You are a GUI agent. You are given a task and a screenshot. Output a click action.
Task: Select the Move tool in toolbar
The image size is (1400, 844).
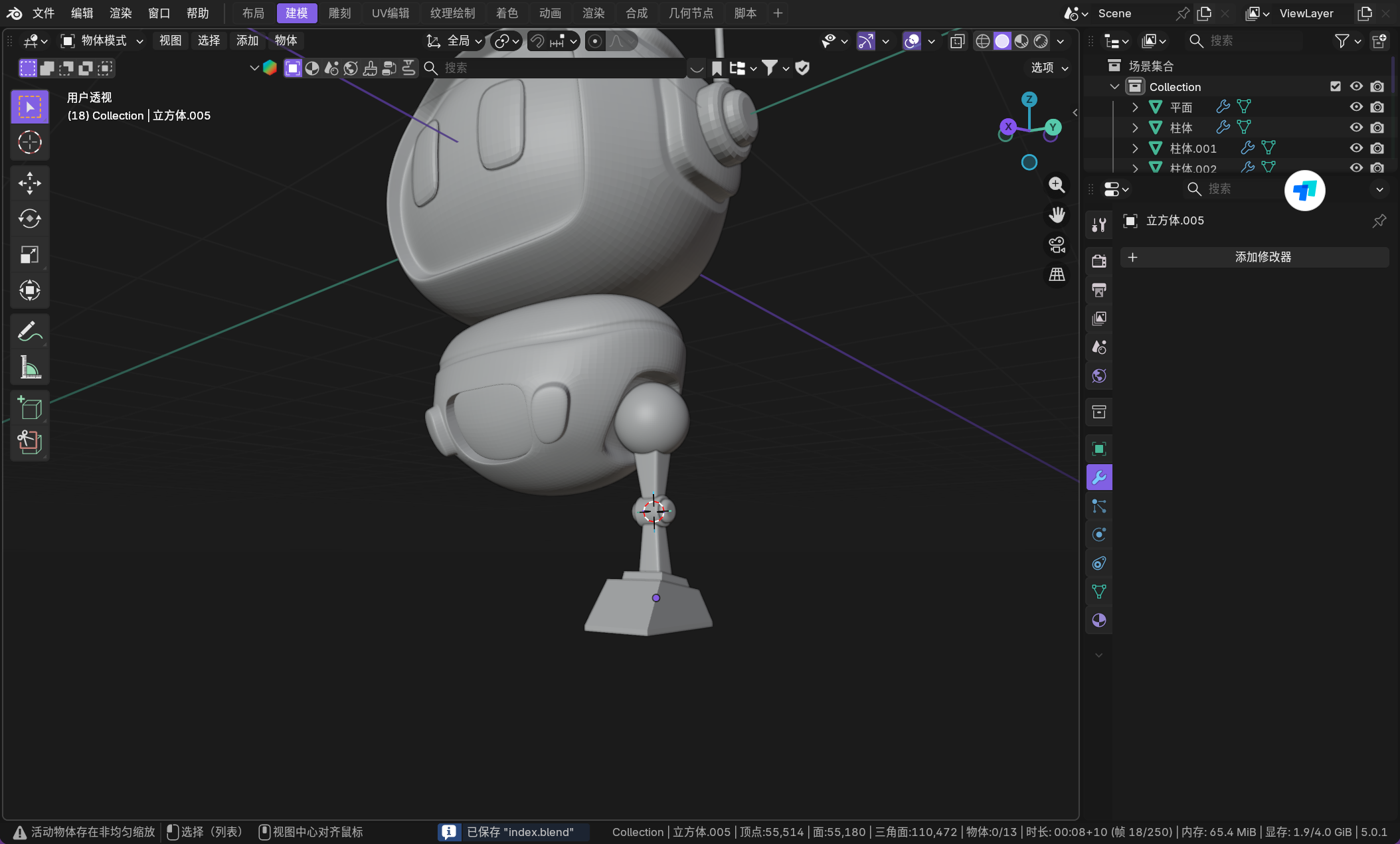click(x=30, y=183)
